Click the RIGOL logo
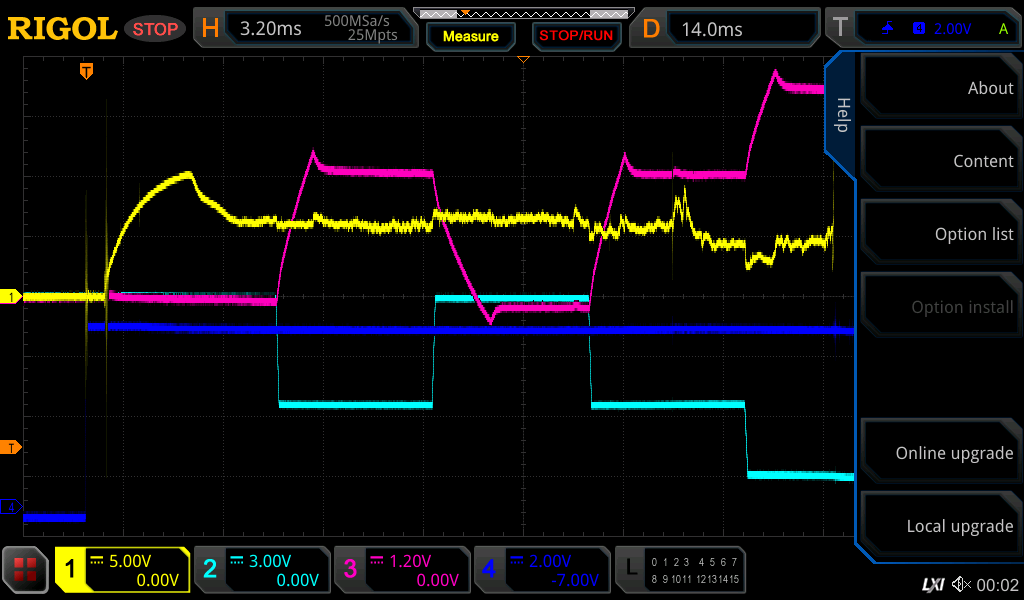Viewport: 1024px width, 600px height. [62, 29]
